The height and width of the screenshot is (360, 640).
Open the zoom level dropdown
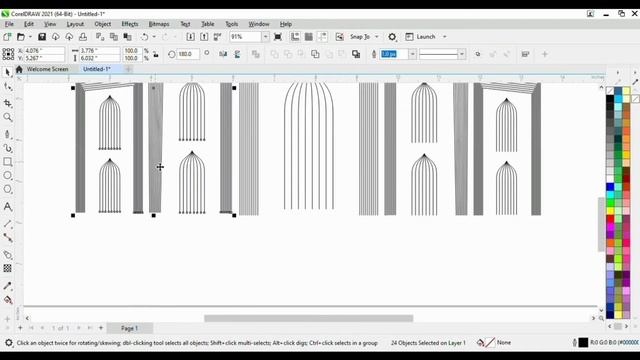[x=265, y=37]
